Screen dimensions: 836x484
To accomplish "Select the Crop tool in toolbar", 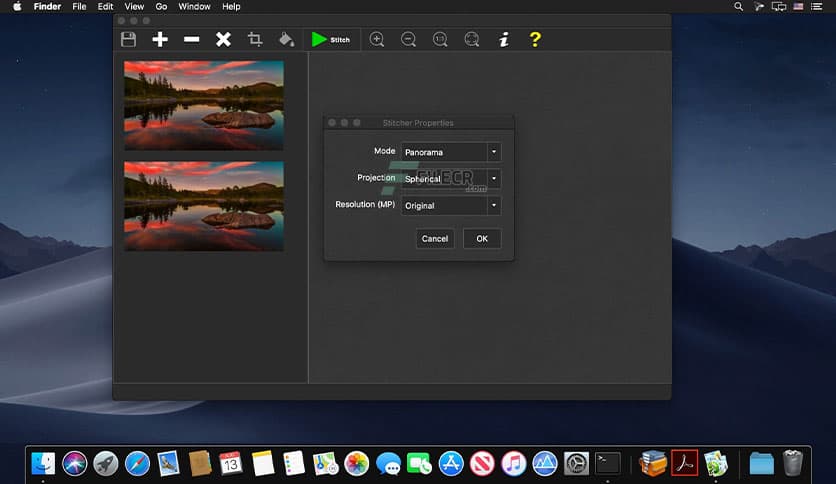I will click(x=255, y=39).
